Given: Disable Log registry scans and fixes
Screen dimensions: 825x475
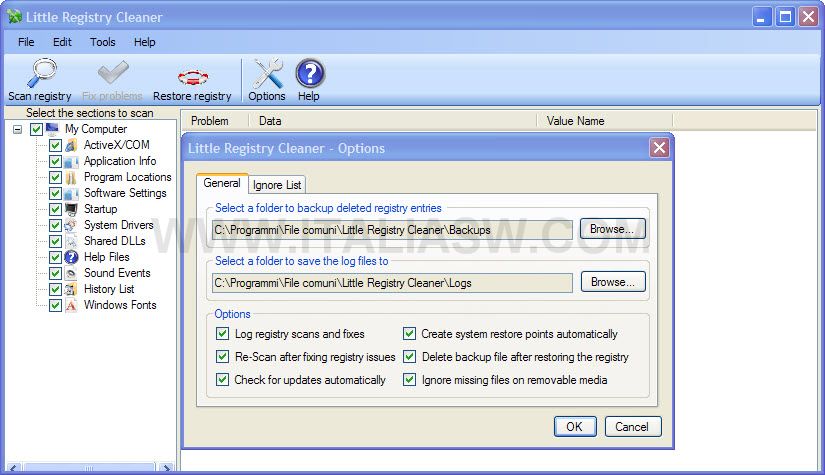Looking at the screenshot, I should tap(223, 333).
